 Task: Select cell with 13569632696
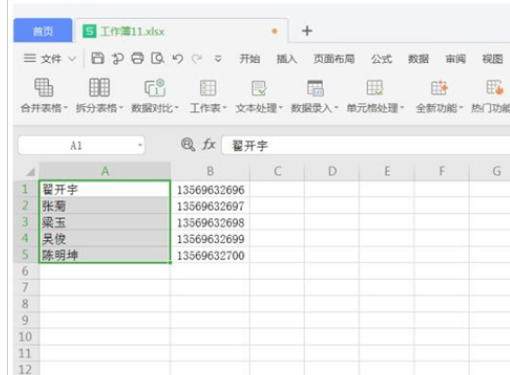pos(210,189)
